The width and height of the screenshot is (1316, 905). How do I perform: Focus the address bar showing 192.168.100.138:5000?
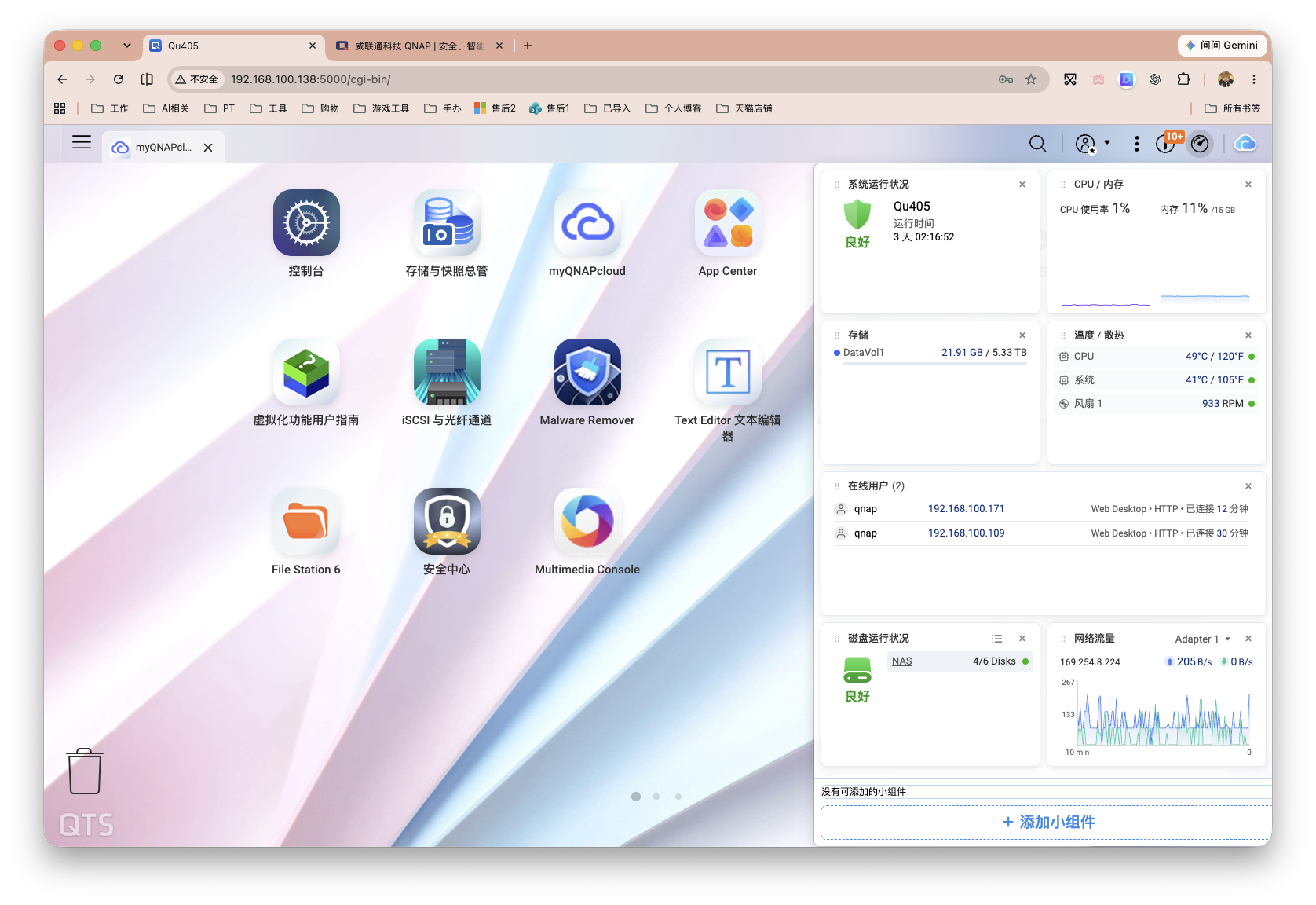[x=609, y=79]
